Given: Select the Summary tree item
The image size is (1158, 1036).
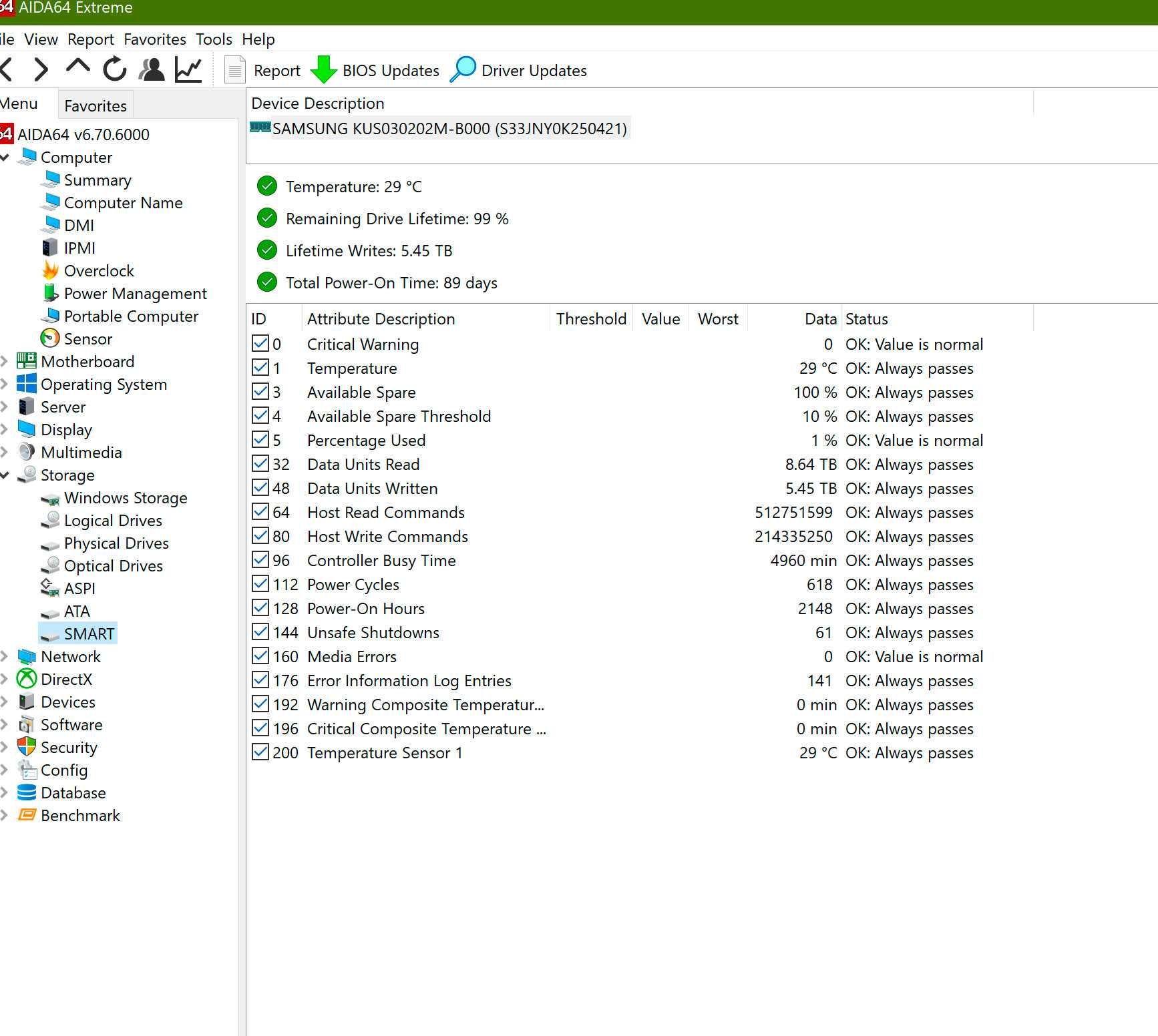Looking at the screenshot, I should coord(98,180).
